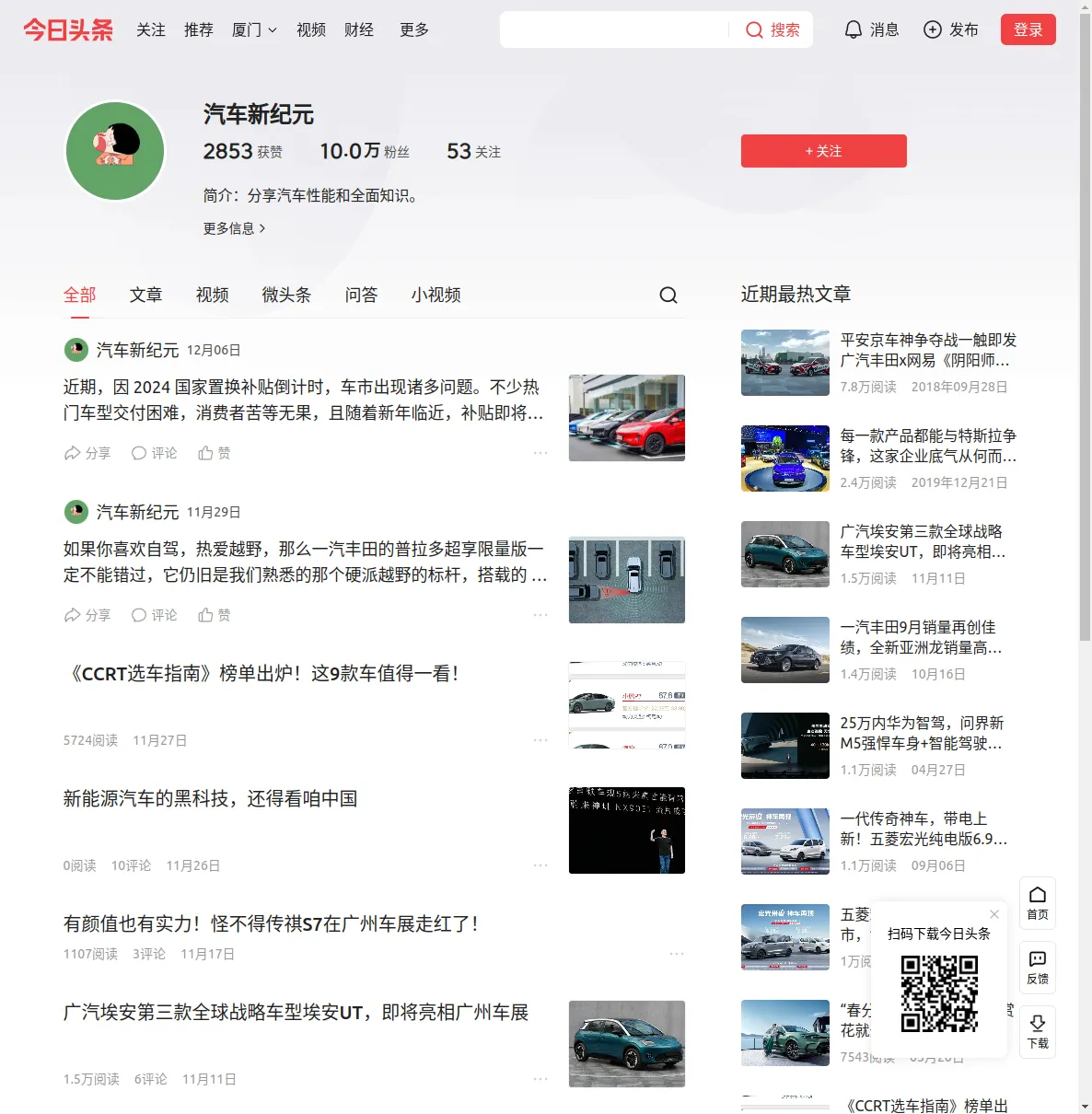Viewport: 1092px width, 1114px height.
Task: Open 推荐 in top navigation
Action: (199, 29)
